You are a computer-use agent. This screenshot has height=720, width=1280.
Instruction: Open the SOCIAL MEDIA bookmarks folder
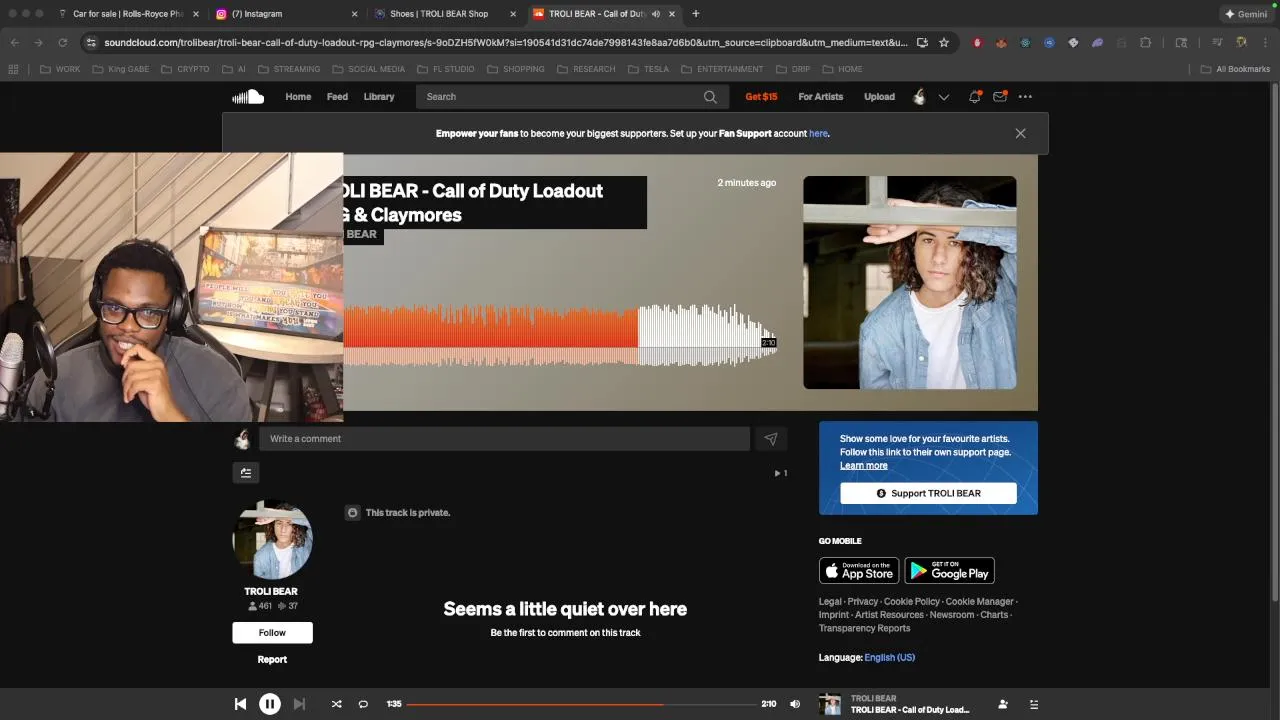[x=368, y=69]
